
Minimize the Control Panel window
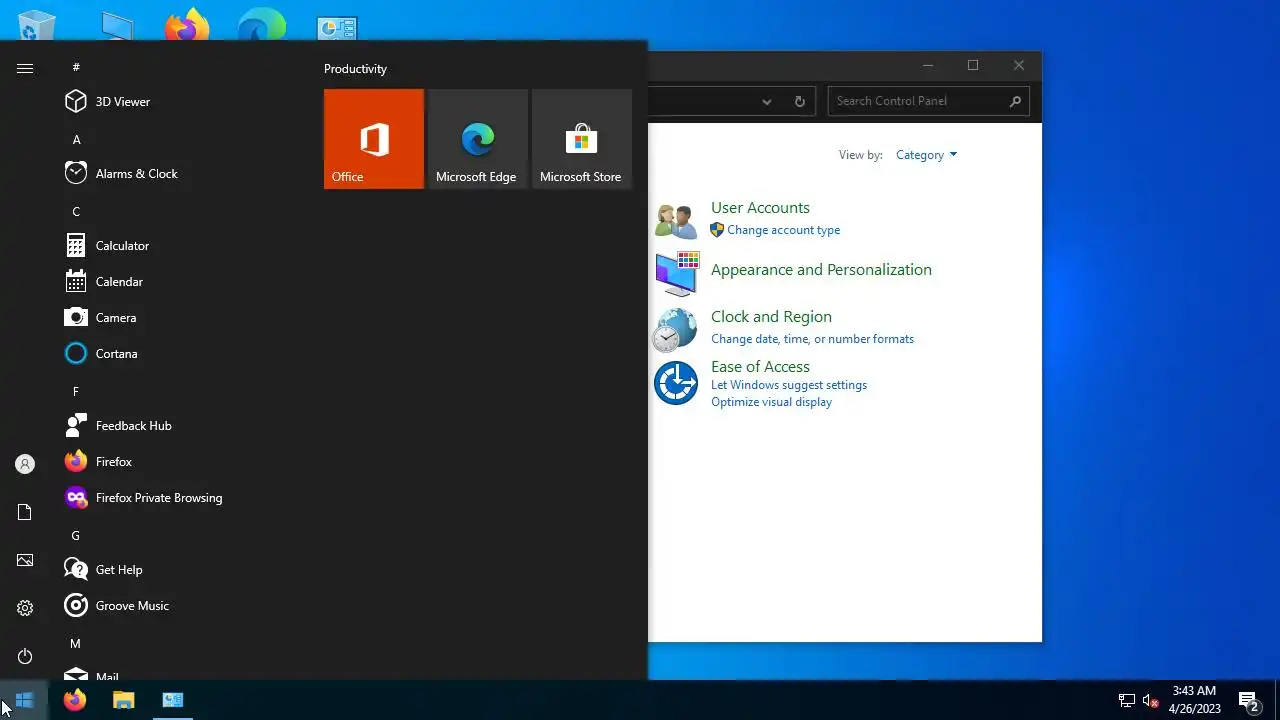pos(928,66)
